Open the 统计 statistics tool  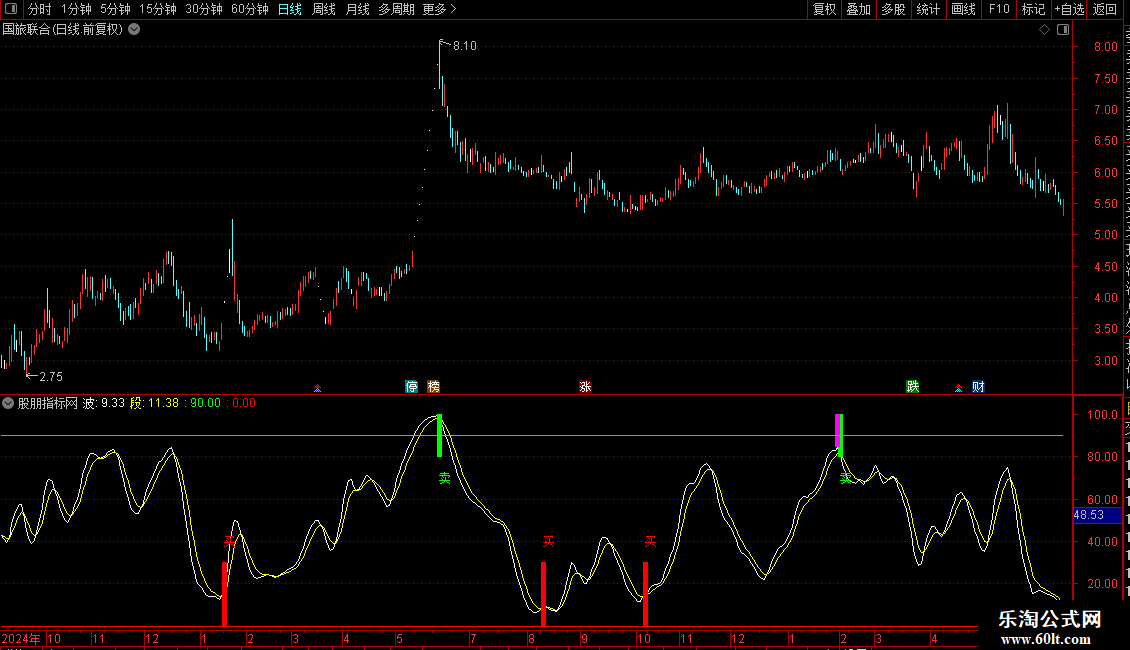(927, 9)
